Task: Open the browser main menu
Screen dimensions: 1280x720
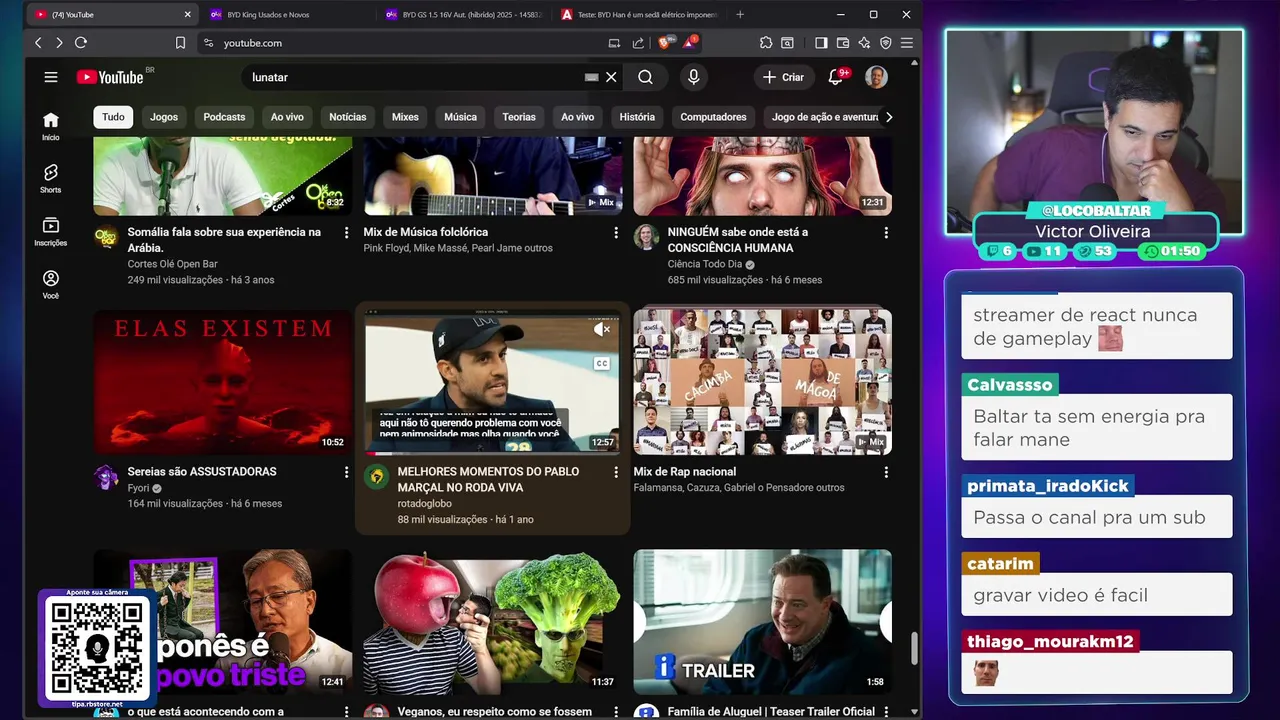Action: pyautogui.click(x=907, y=43)
